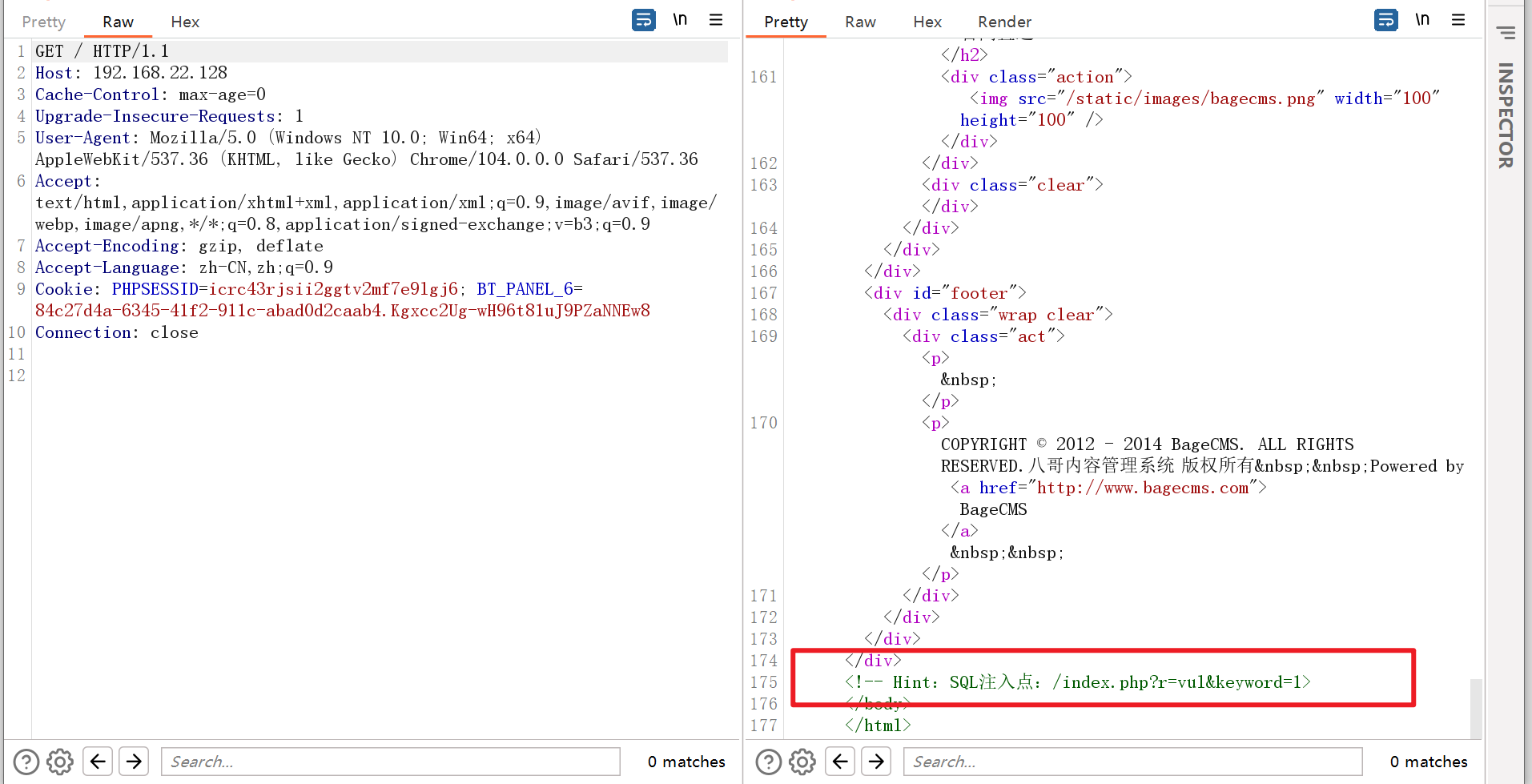Click the GET / HTTP/1.1 request line
This screenshot has width=1532, height=784.
(x=102, y=51)
